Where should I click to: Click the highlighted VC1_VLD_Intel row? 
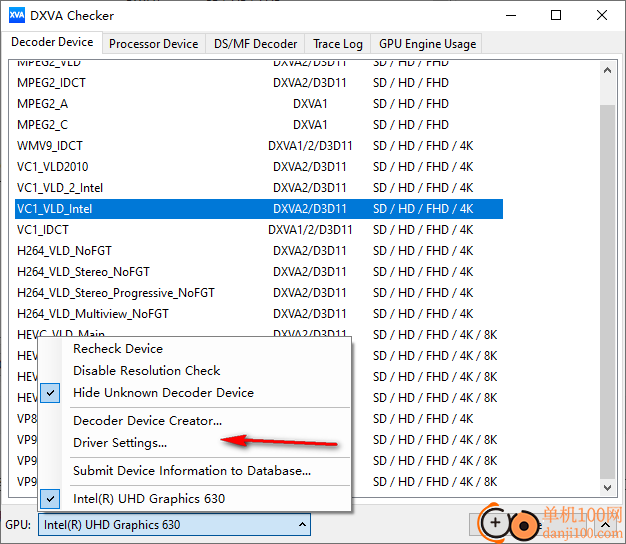click(259, 209)
